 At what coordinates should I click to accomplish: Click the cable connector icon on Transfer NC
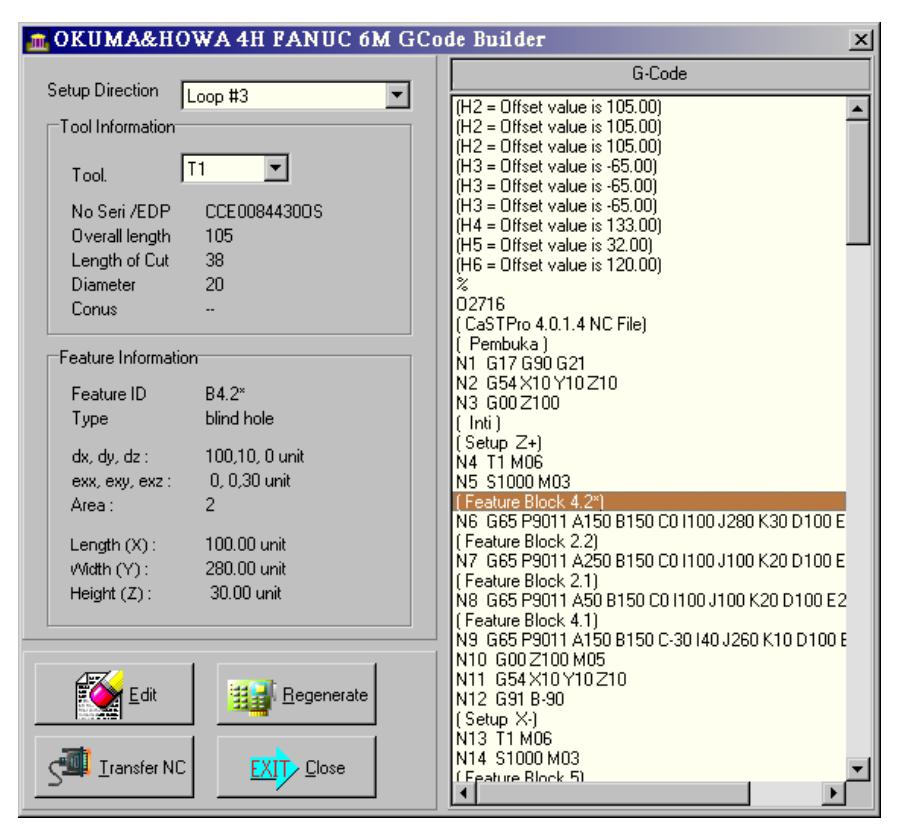click(x=70, y=767)
